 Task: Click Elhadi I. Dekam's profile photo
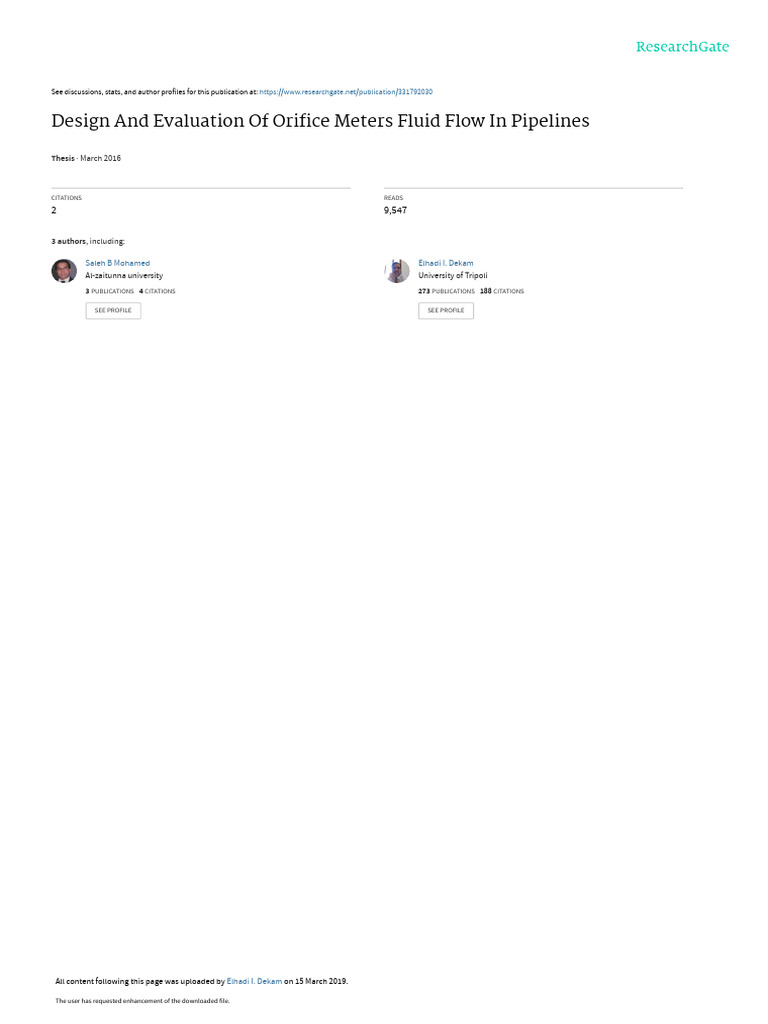[x=396, y=270]
